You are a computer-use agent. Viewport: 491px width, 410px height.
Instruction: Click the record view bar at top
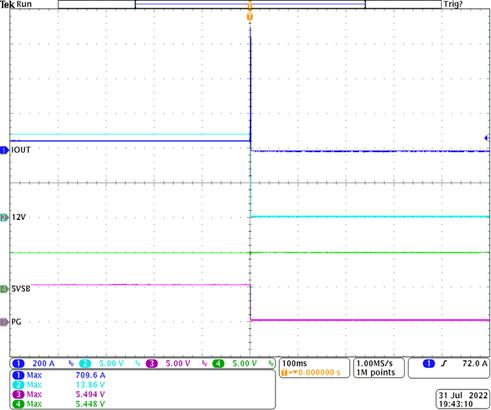pyautogui.click(x=250, y=4)
